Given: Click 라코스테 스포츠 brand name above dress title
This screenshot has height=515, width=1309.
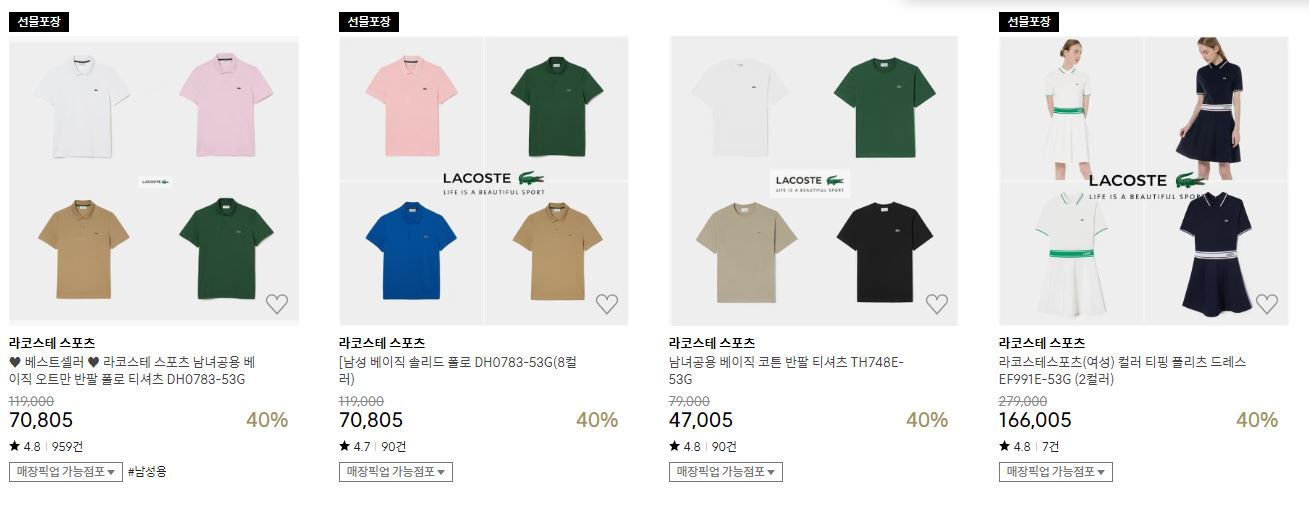Looking at the screenshot, I should [1042, 343].
